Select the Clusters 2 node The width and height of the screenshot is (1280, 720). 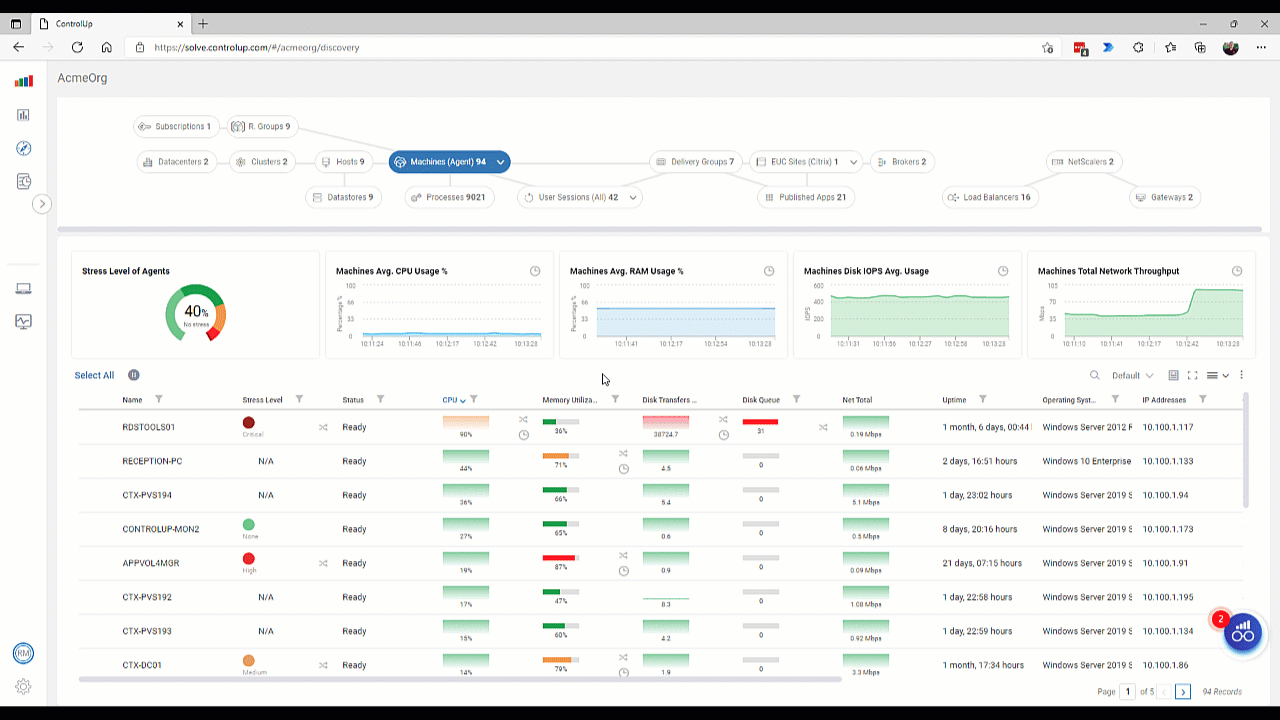(262, 161)
